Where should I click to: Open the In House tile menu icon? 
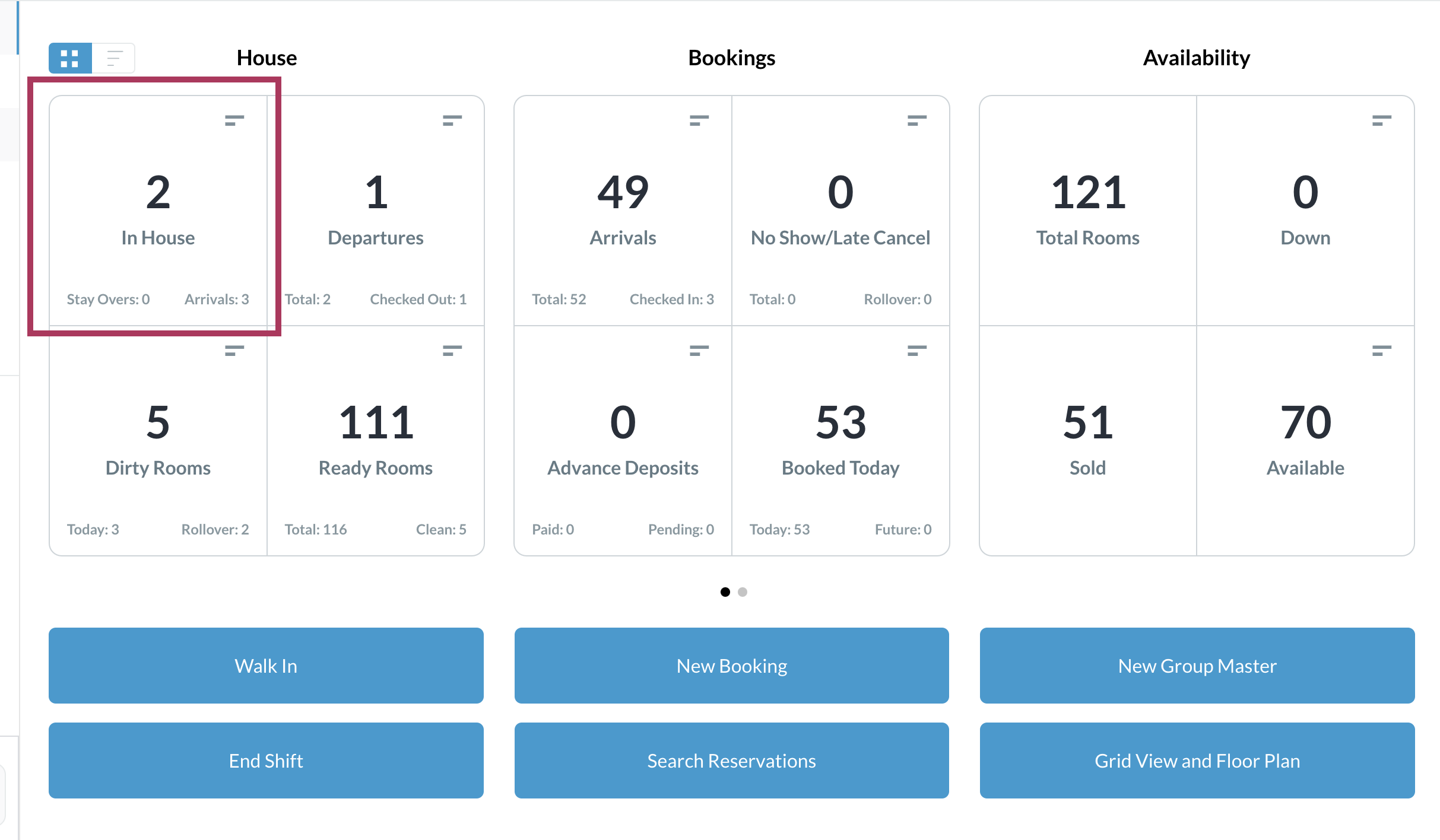tap(234, 120)
